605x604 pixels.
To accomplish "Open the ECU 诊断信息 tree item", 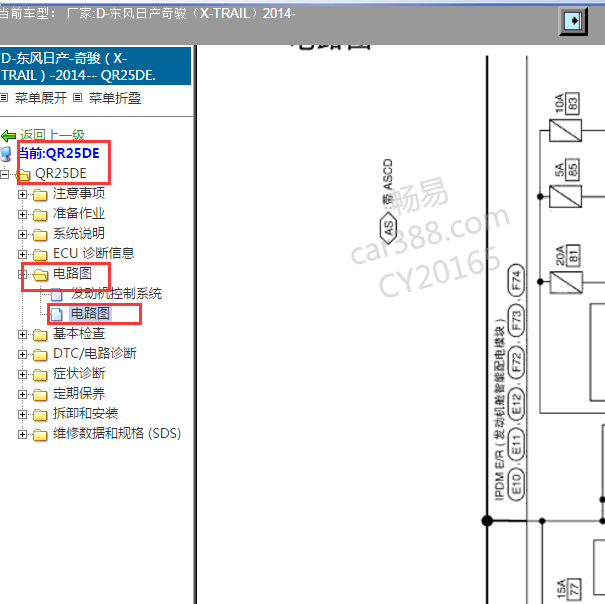I will [94, 254].
